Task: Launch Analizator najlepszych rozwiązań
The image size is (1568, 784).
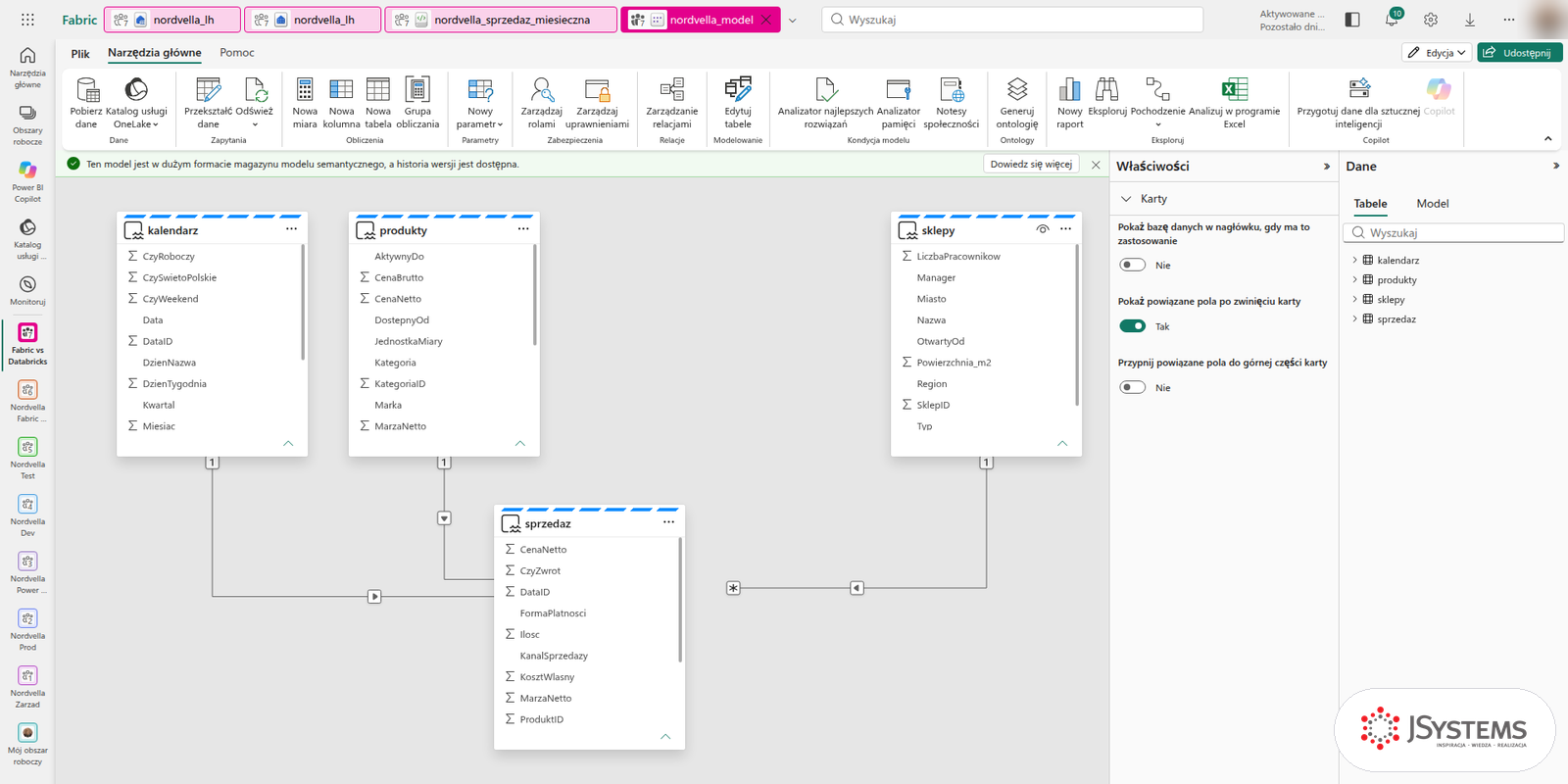Action: coord(825,102)
